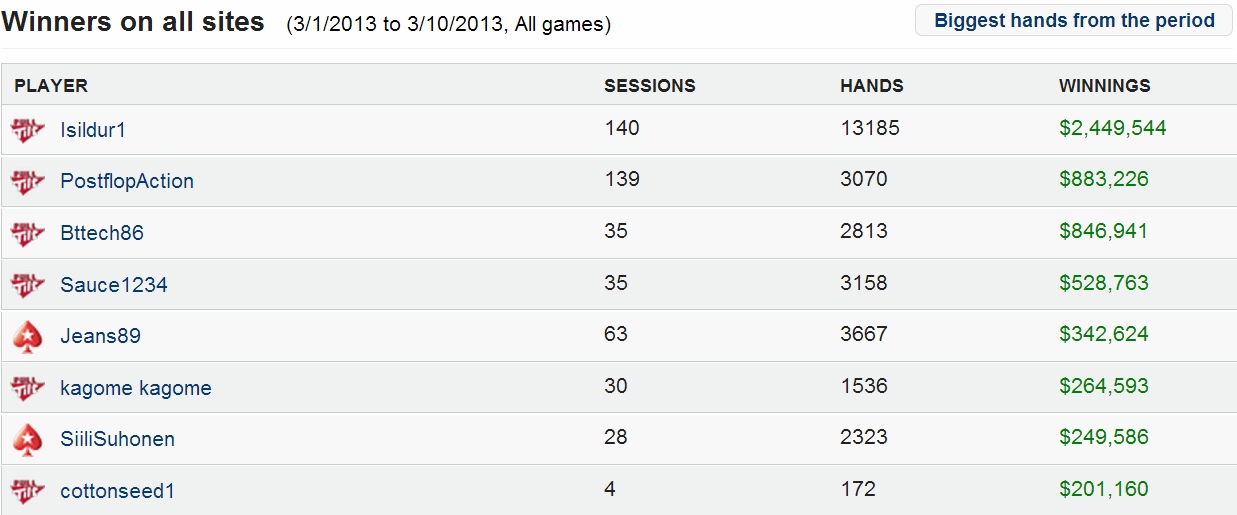
Task: Open cottonseed1 player link
Action: 118,491
